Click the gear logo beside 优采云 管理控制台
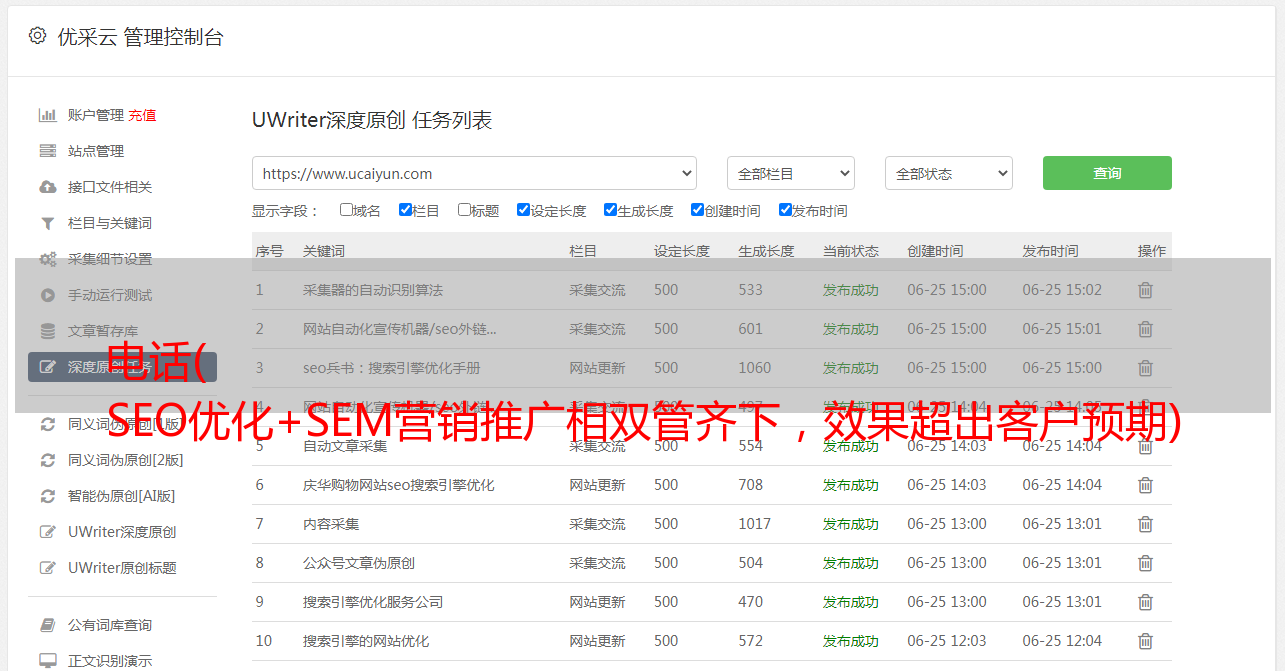 [37, 36]
